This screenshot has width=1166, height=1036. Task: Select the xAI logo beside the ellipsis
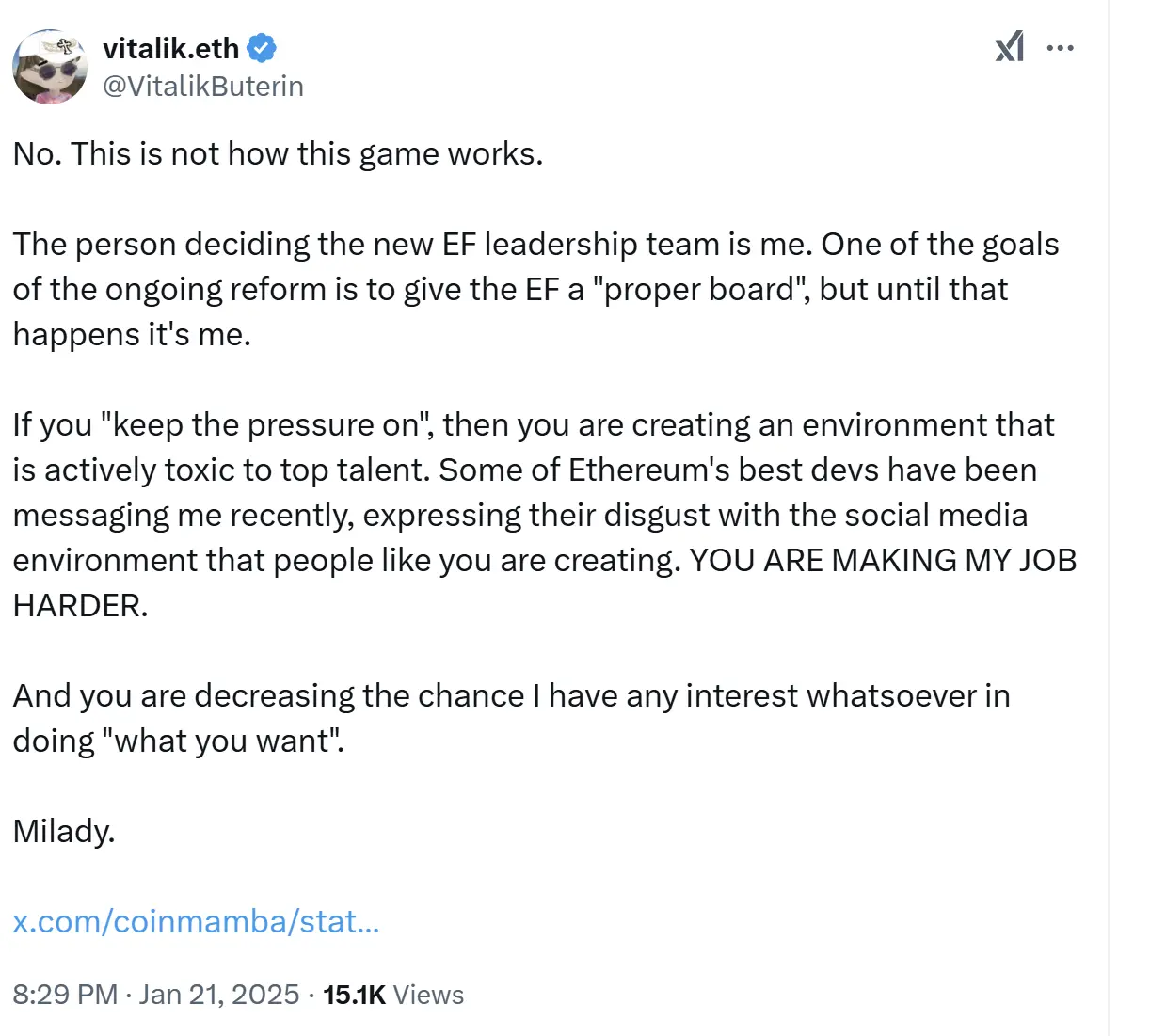pyautogui.click(x=1010, y=47)
